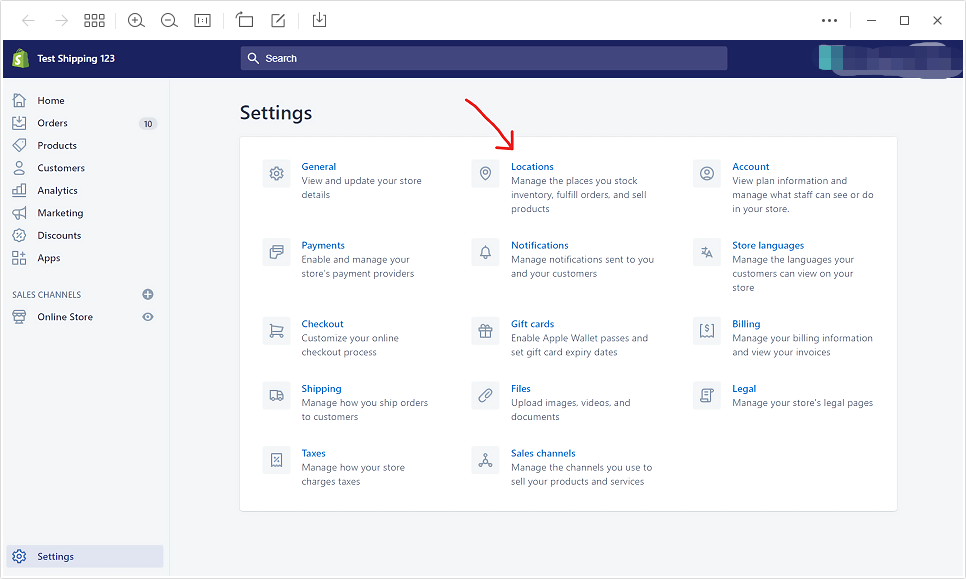The image size is (966, 579).
Task: Click the Locations pin icon
Action: pyautogui.click(x=485, y=174)
